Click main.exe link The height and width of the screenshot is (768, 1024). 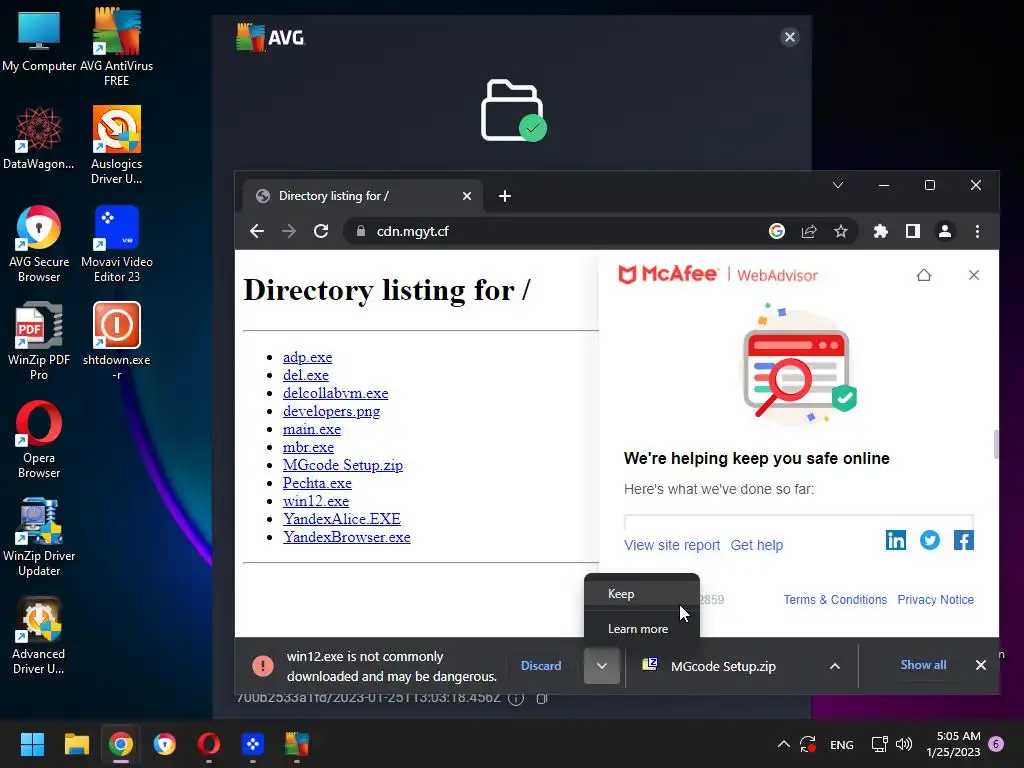tap(312, 429)
